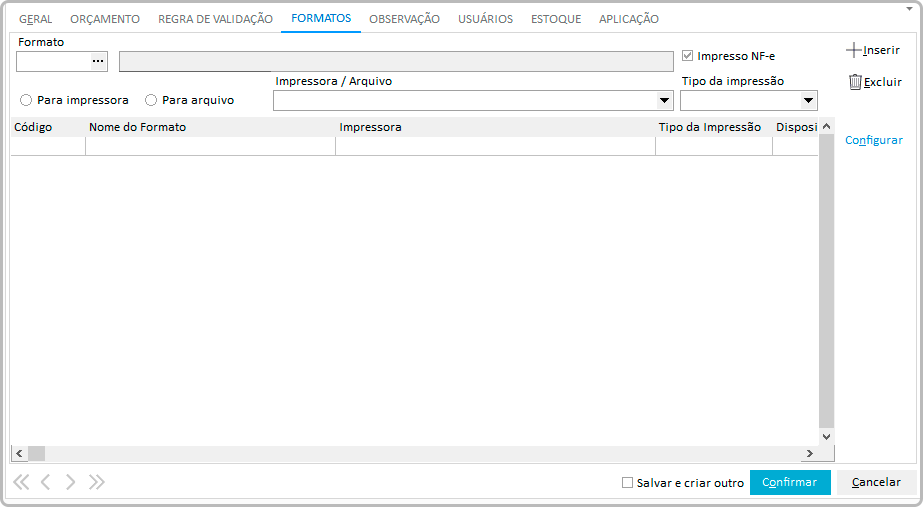Click the Inserir button label
The width and height of the screenshot is (923, 508).
point(881,50)
